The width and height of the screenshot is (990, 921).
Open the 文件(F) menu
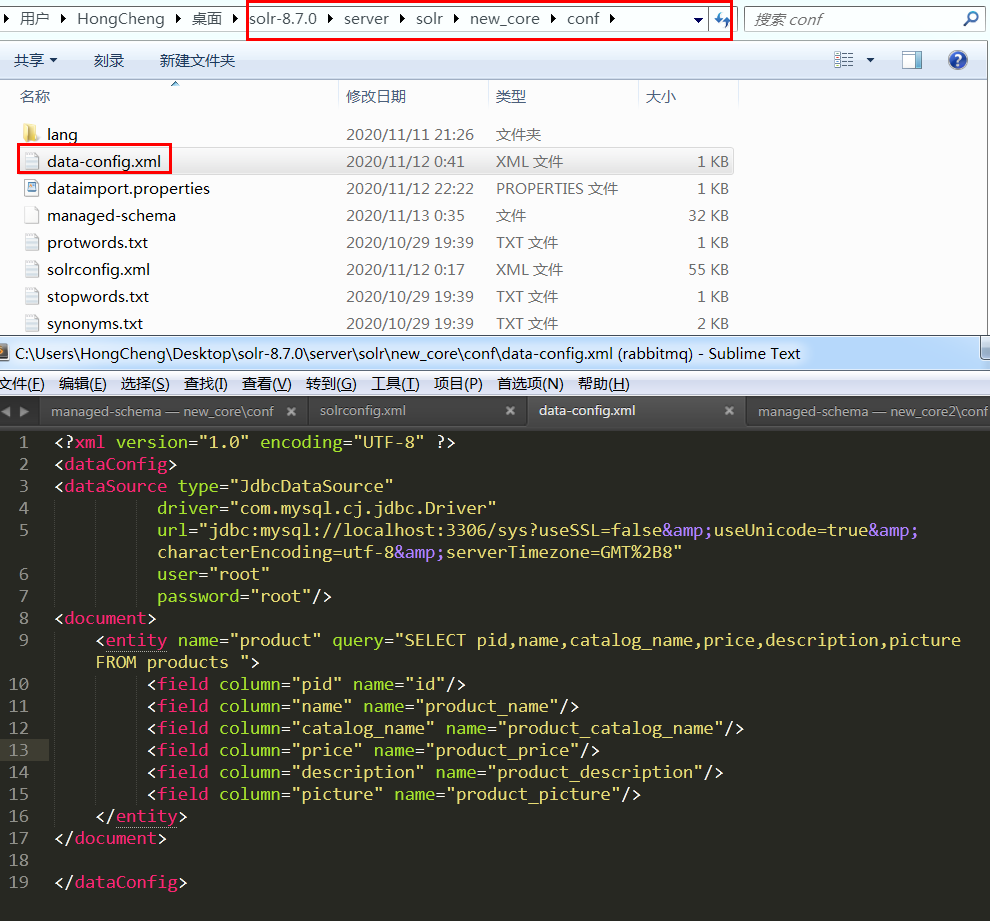(x=22, y=384)
